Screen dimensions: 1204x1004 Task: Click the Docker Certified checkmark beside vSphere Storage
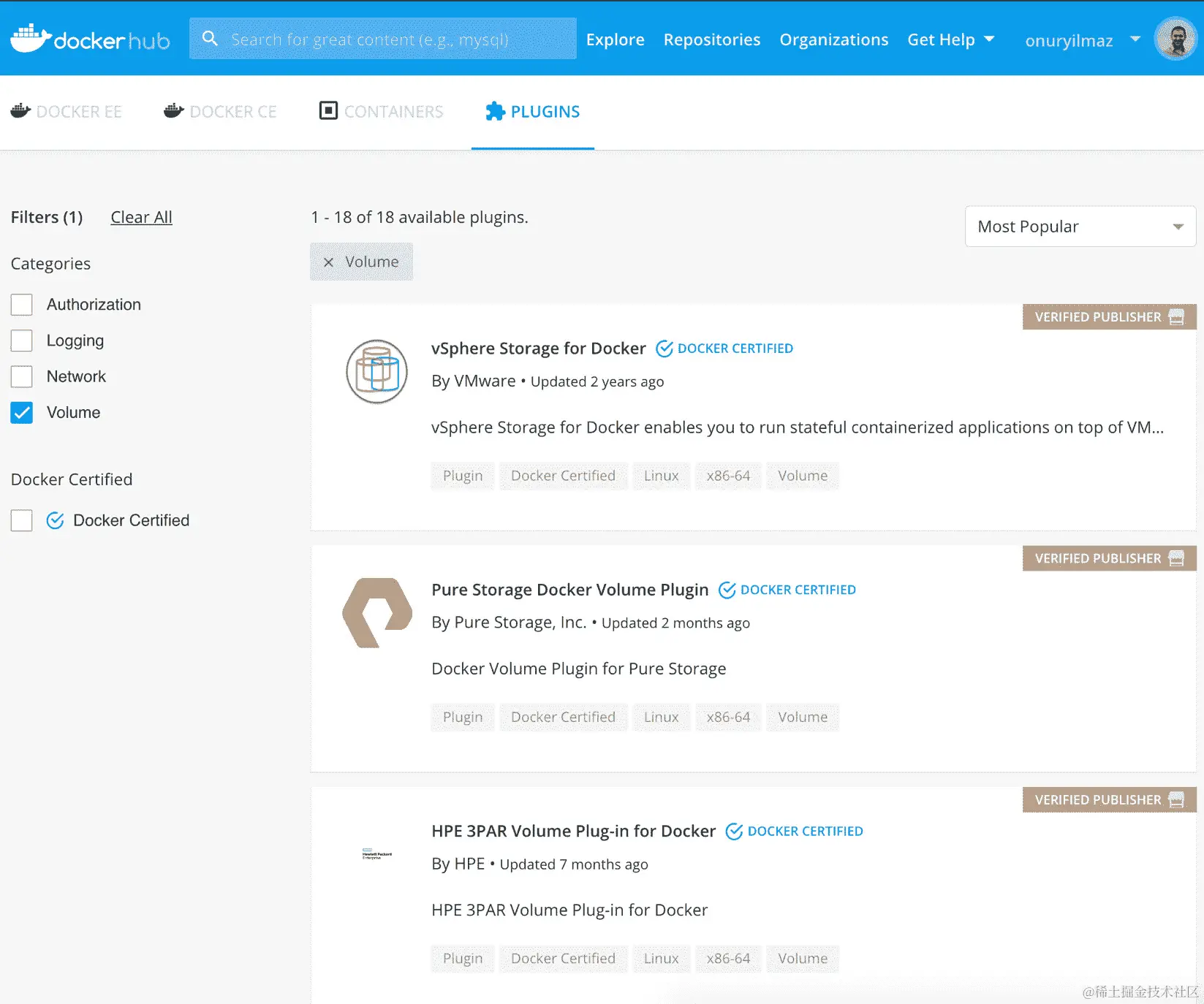point(665,349)
